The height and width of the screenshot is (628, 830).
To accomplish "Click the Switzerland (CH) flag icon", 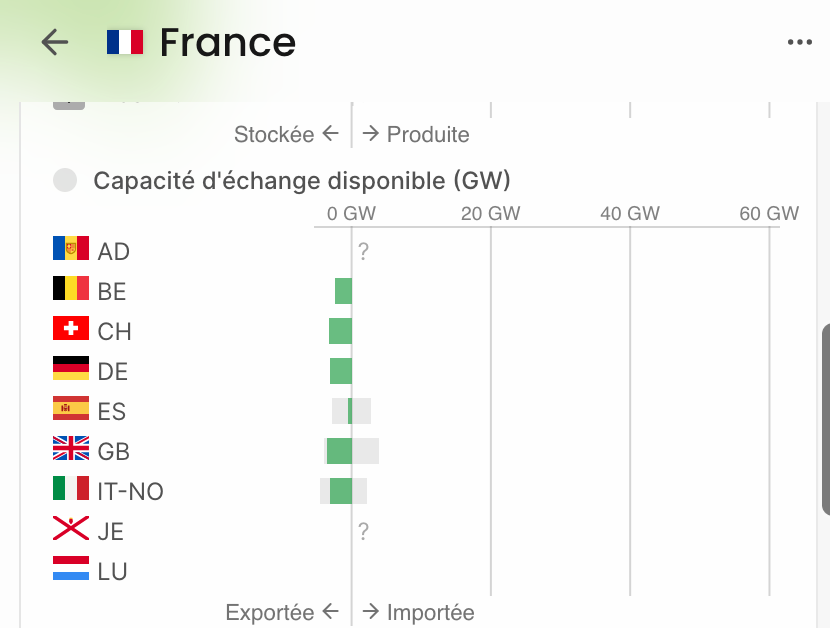I will click(71, 329).
